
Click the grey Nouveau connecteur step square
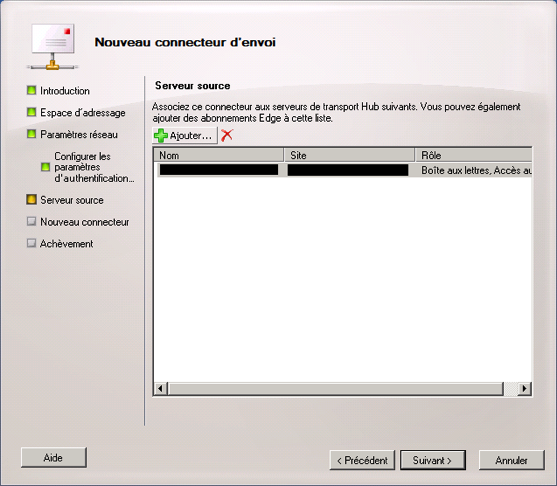pyautogui.click(x=31, y=221)
